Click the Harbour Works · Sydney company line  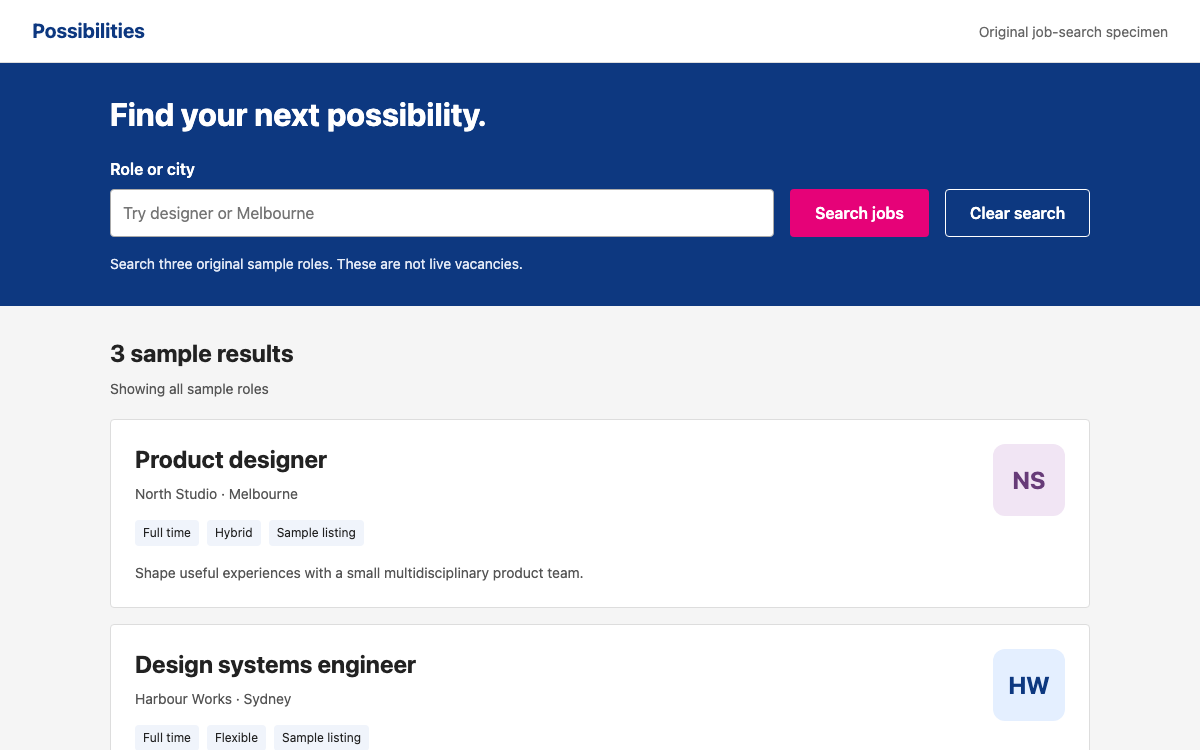click(x=213, y=699)
